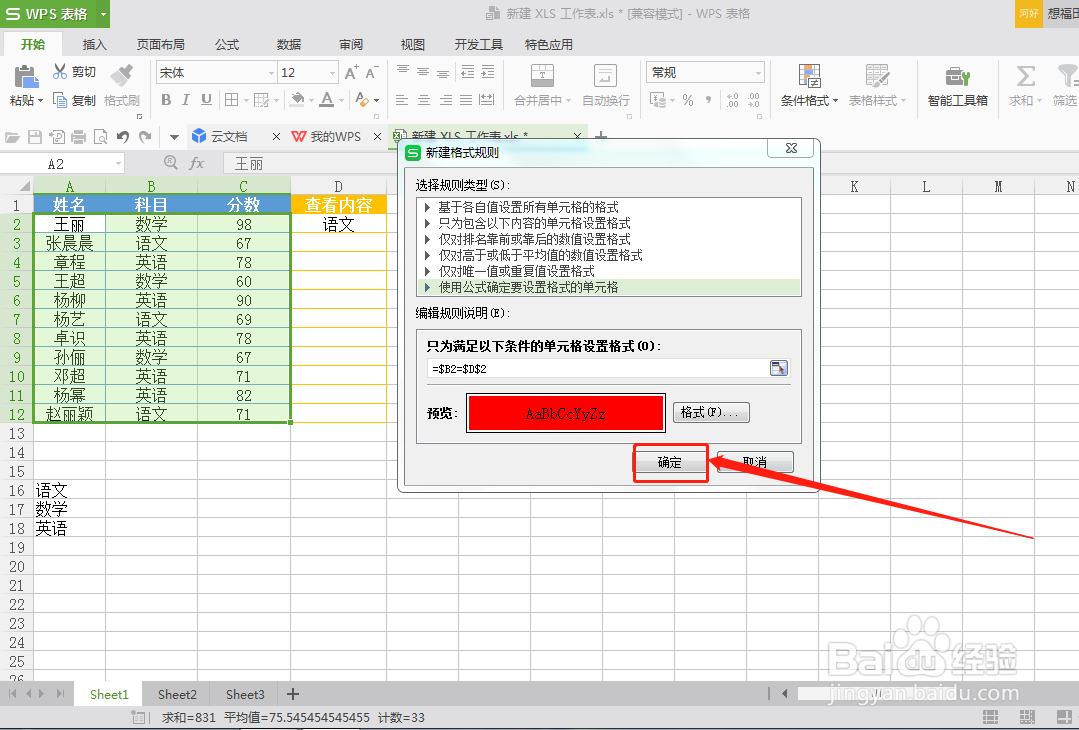Click the Table Style (表格样式) icon
1079x730 pixels.
click(x=877, y=75)
